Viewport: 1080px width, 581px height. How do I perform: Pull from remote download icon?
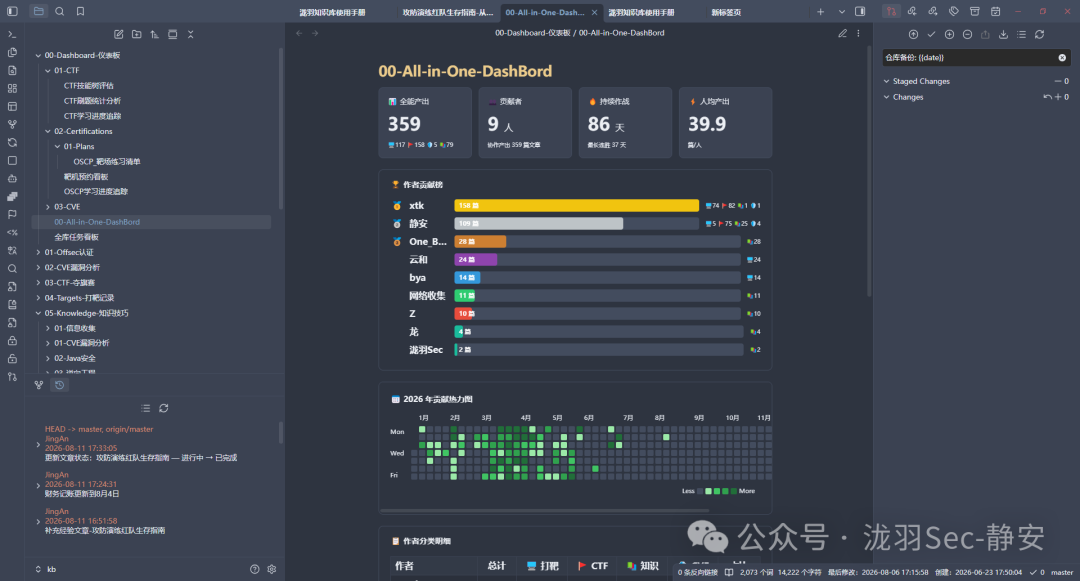pyautogui.click(x=1003, y=34)
